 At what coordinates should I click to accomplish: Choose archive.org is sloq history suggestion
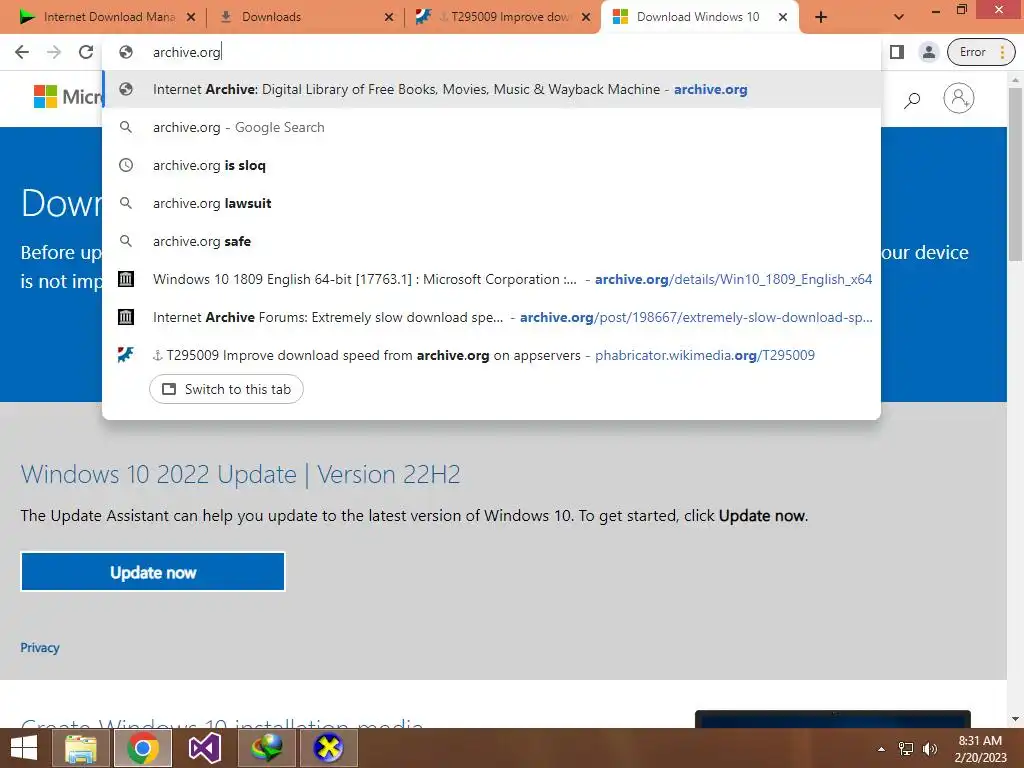[x=491, y=165]
